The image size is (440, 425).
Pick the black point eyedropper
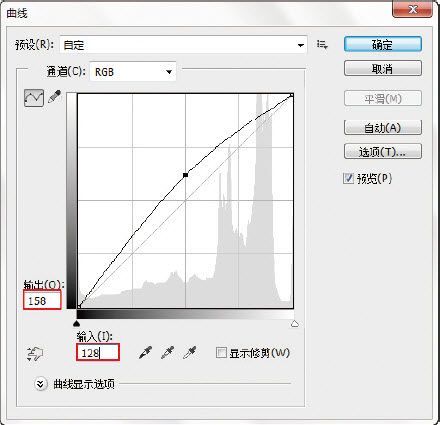click(145, 353)
